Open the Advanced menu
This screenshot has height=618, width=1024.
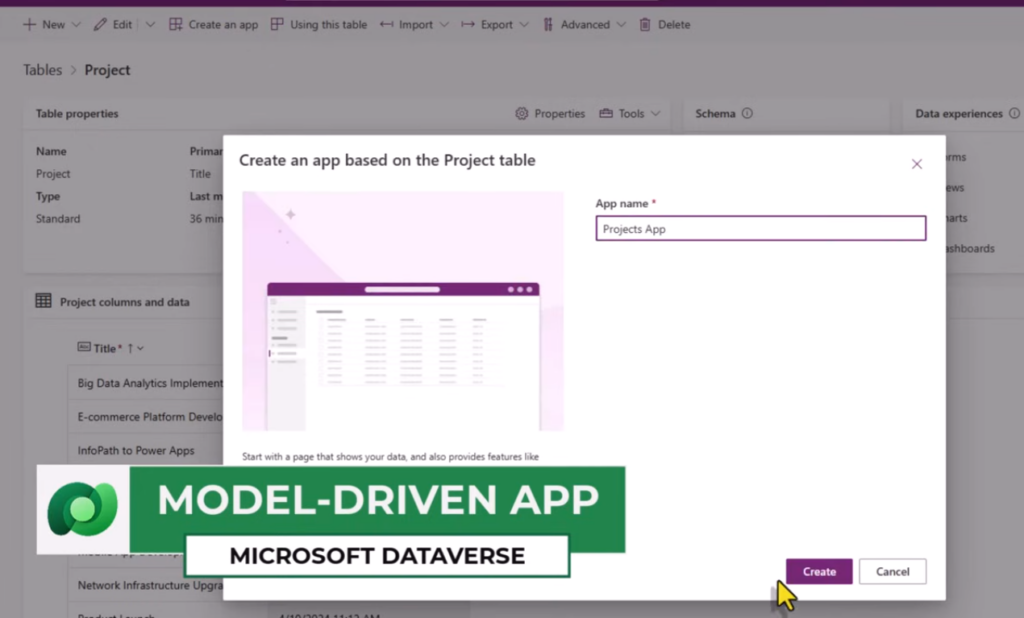pyautogui.click(x=584, y=24)
